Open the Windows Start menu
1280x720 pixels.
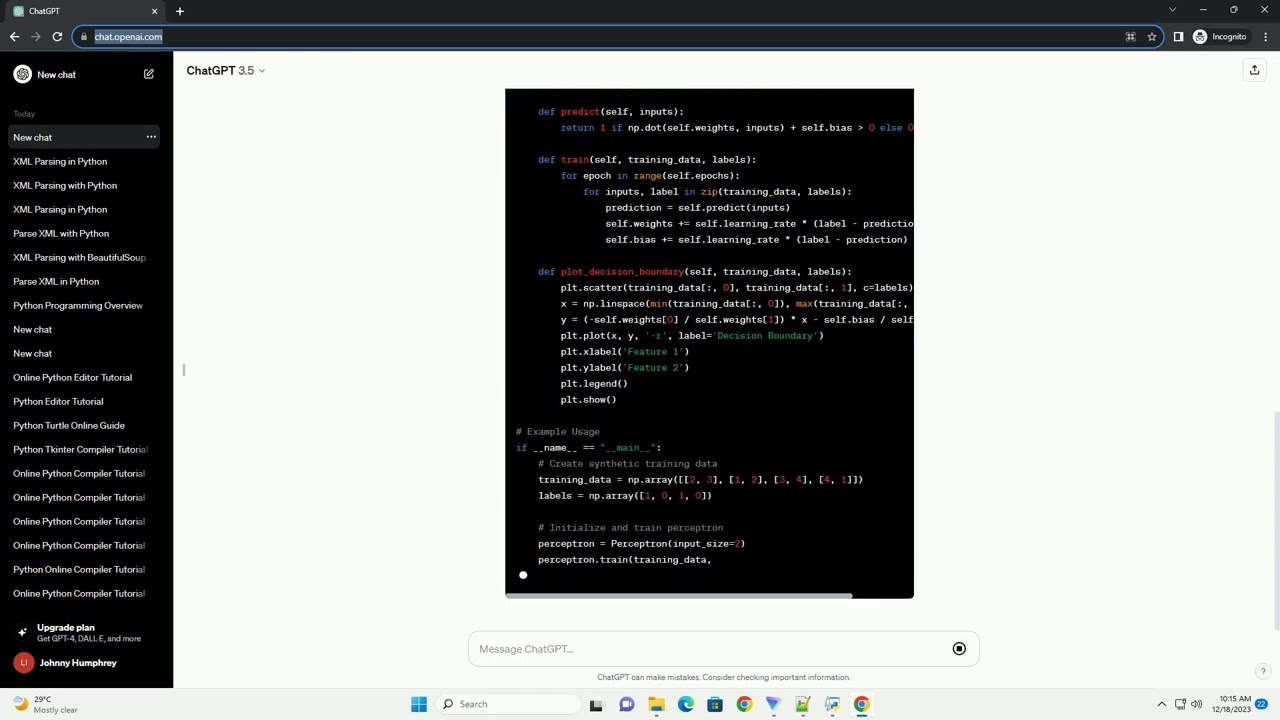[419, 704]
